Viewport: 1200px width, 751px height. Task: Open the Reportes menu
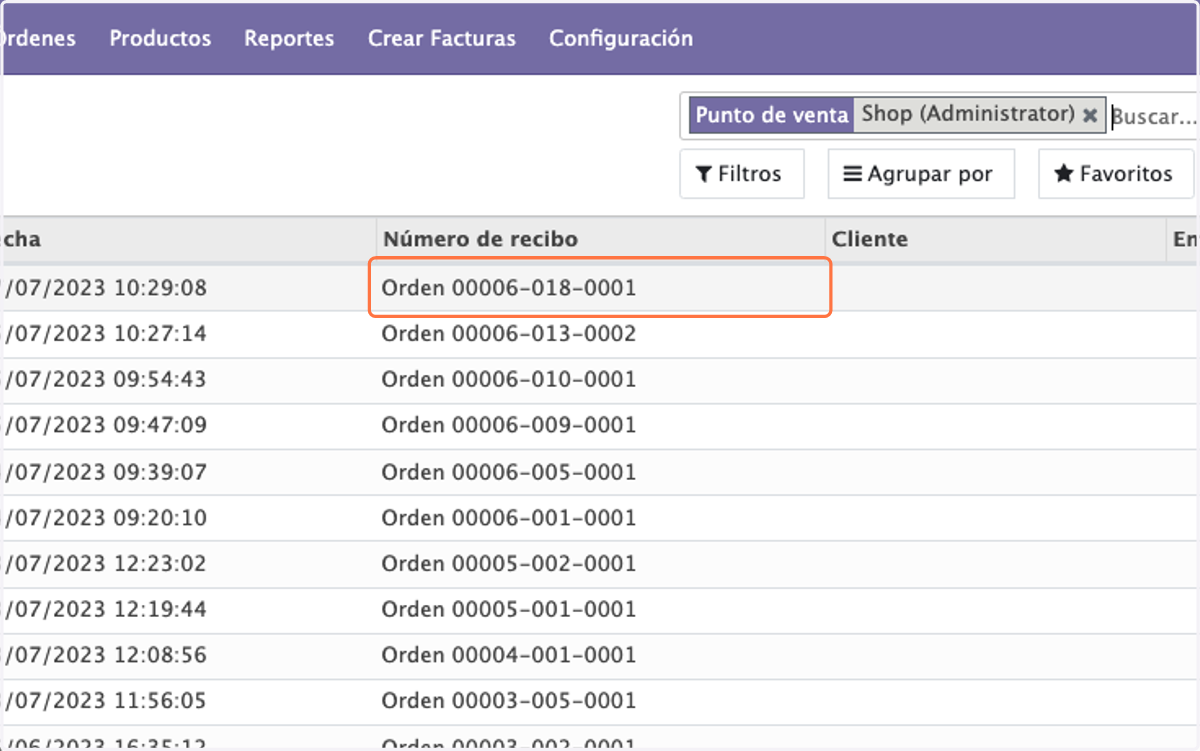coord(289,38)
